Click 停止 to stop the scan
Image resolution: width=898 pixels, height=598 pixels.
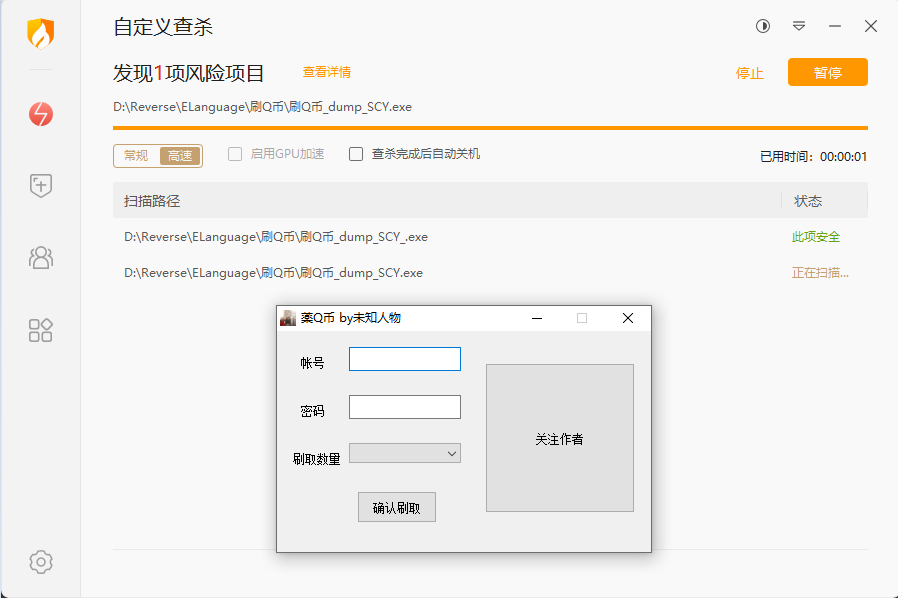click(x=749, y=73)
